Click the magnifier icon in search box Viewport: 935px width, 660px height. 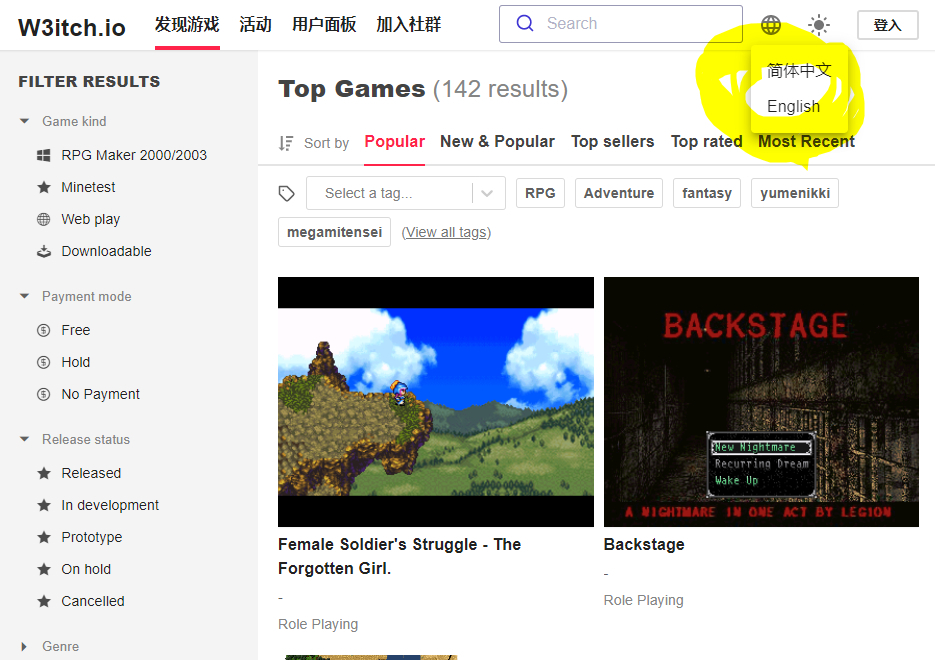coord(525,24)
